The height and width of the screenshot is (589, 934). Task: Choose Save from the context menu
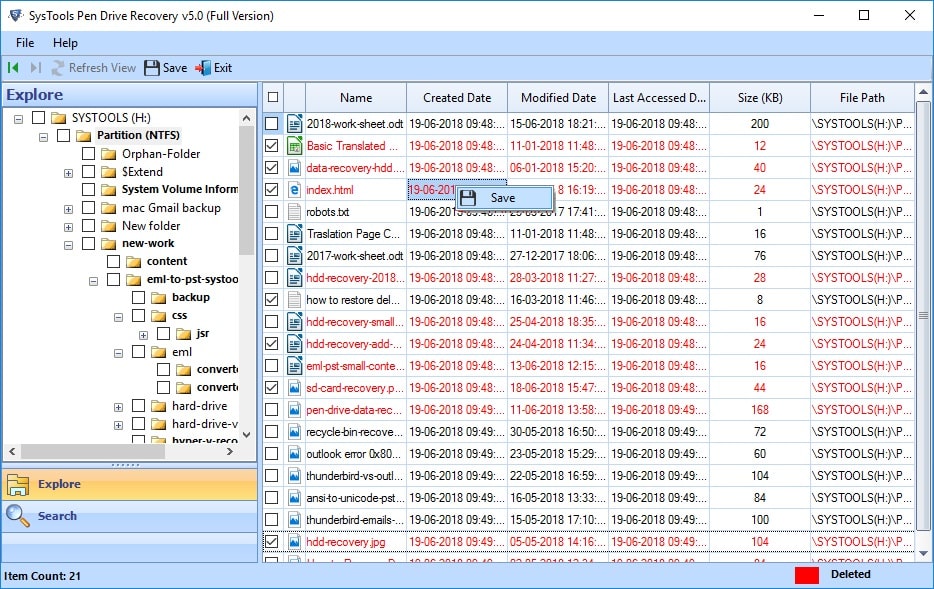(503, 198)
